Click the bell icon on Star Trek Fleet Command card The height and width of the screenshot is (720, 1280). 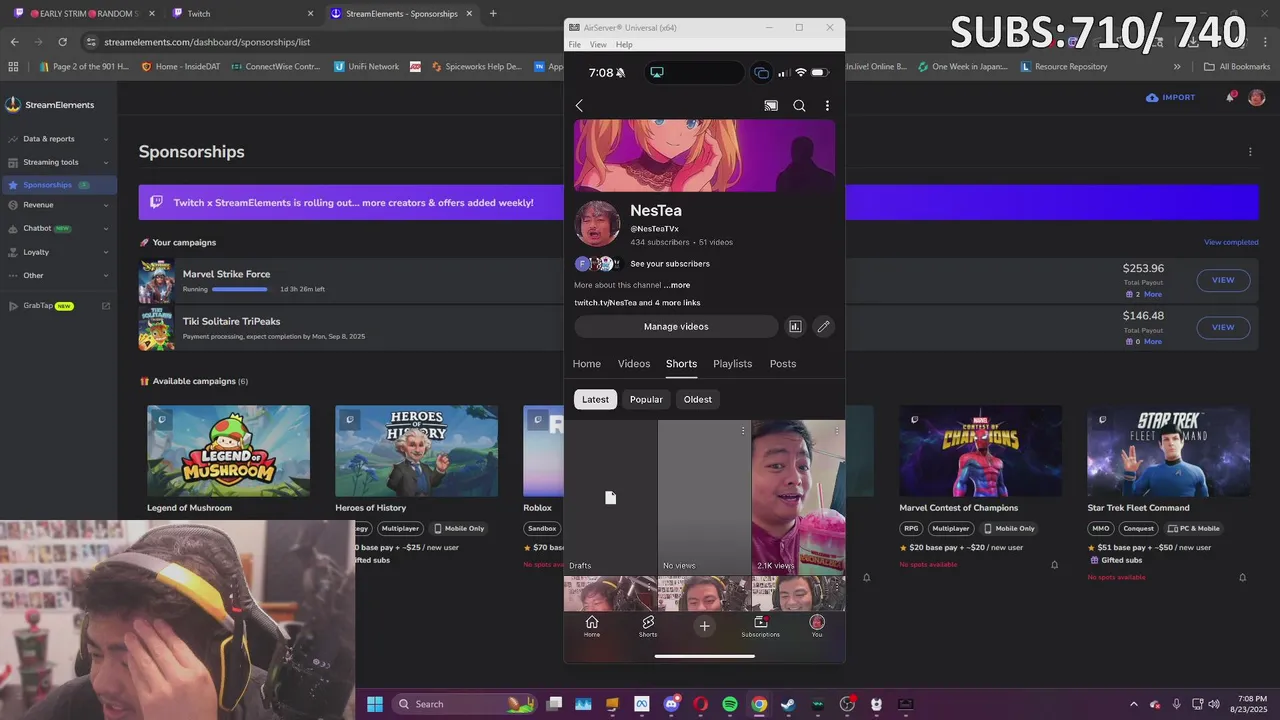pyautogui.click(x=1243, y=577)
